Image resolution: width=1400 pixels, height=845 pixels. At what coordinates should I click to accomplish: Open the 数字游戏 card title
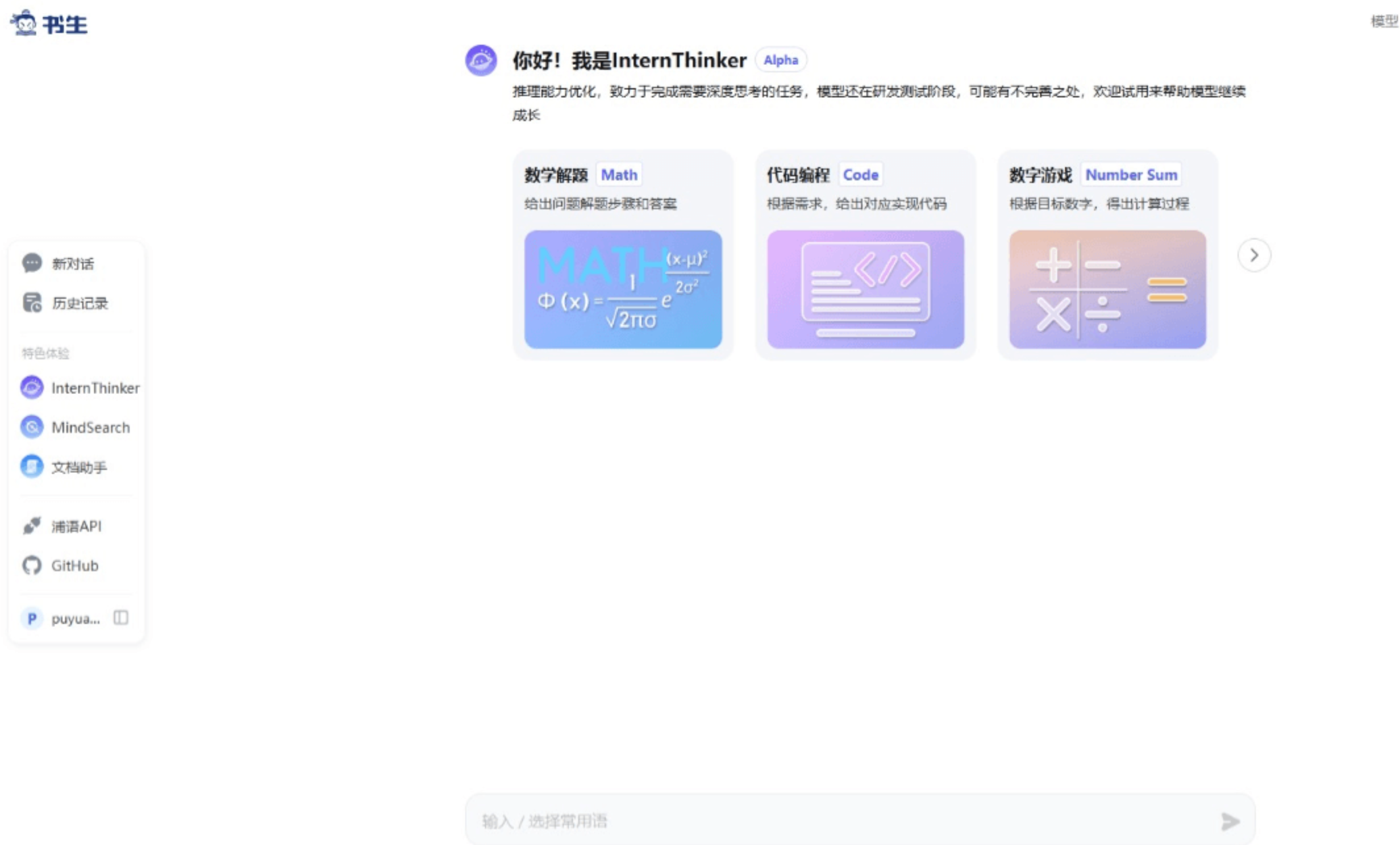click(x=1041, y=175)
